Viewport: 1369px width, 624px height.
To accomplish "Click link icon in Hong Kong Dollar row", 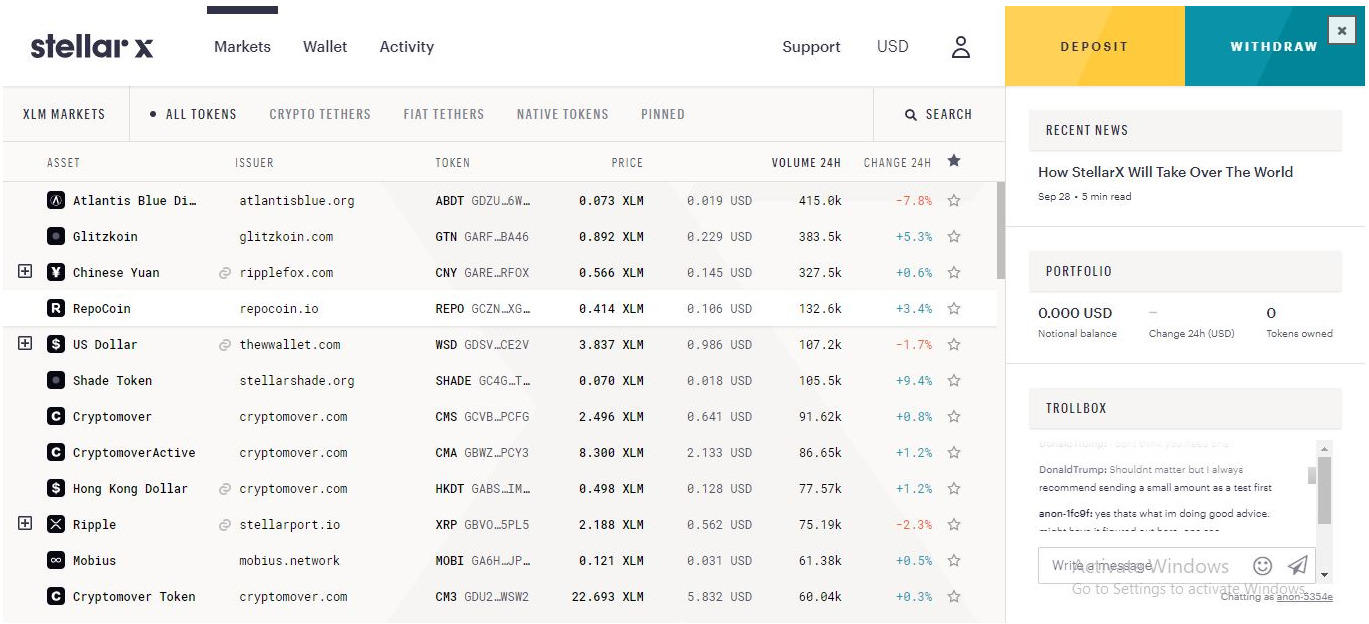I will point(225,489).
